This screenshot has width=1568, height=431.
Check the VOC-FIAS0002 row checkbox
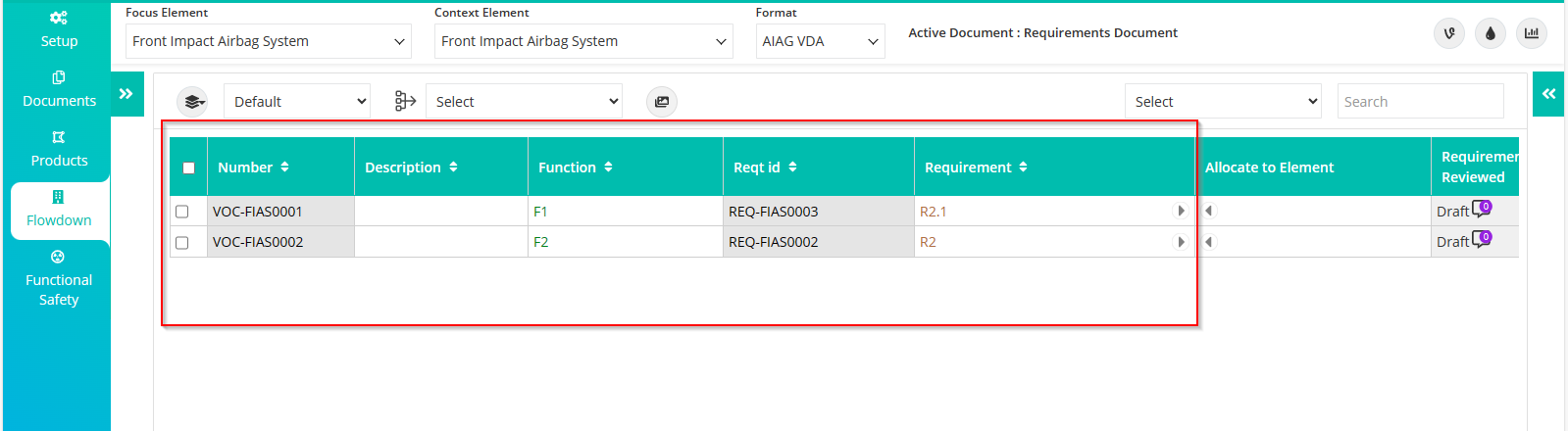[x=181, y=242]
